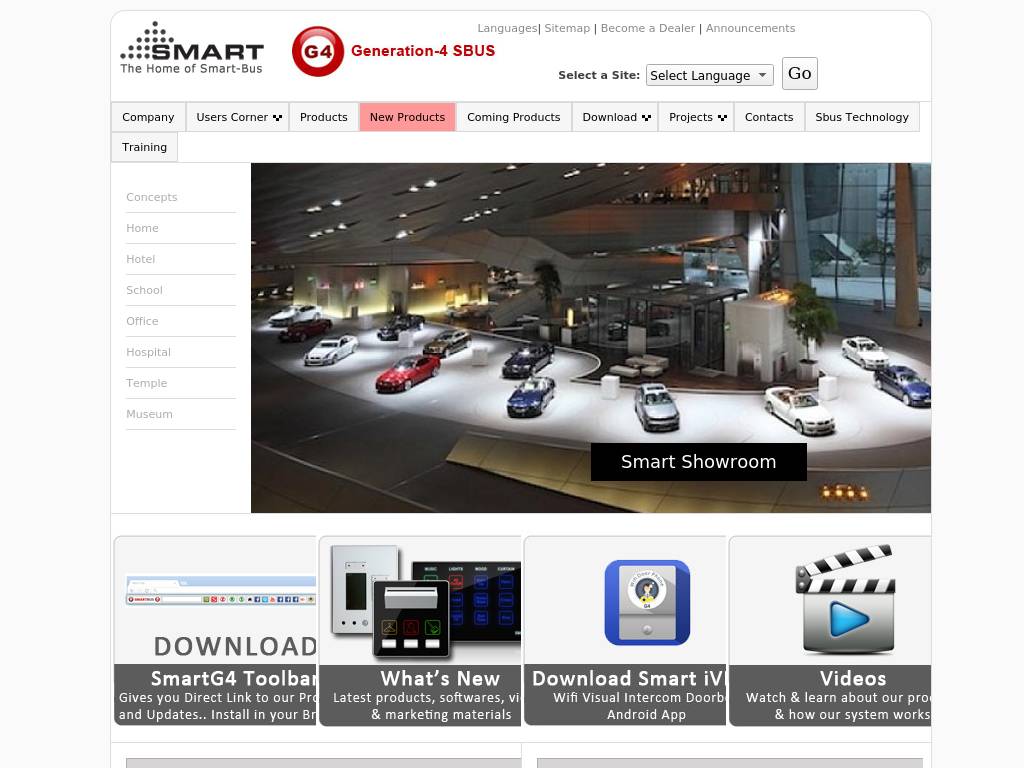Click the red G4 Generation-4 badge
The width and height of the screenshot is (1024, 768).
click(318, 51)
